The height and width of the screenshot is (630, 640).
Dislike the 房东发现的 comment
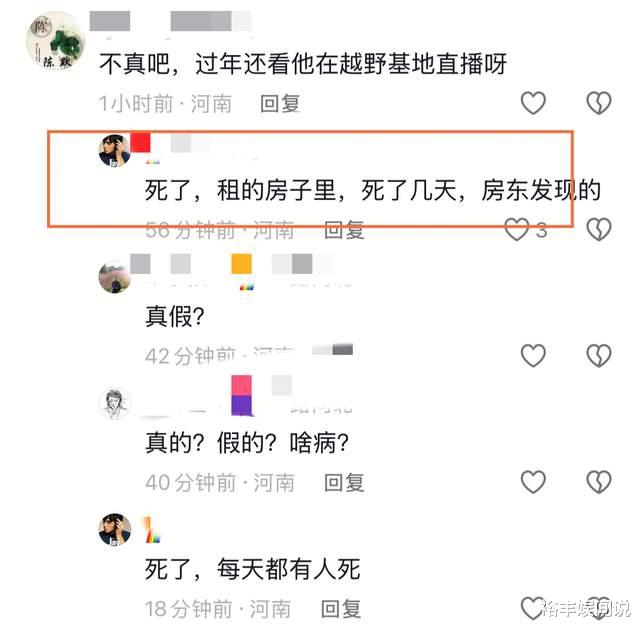point(599,229)
